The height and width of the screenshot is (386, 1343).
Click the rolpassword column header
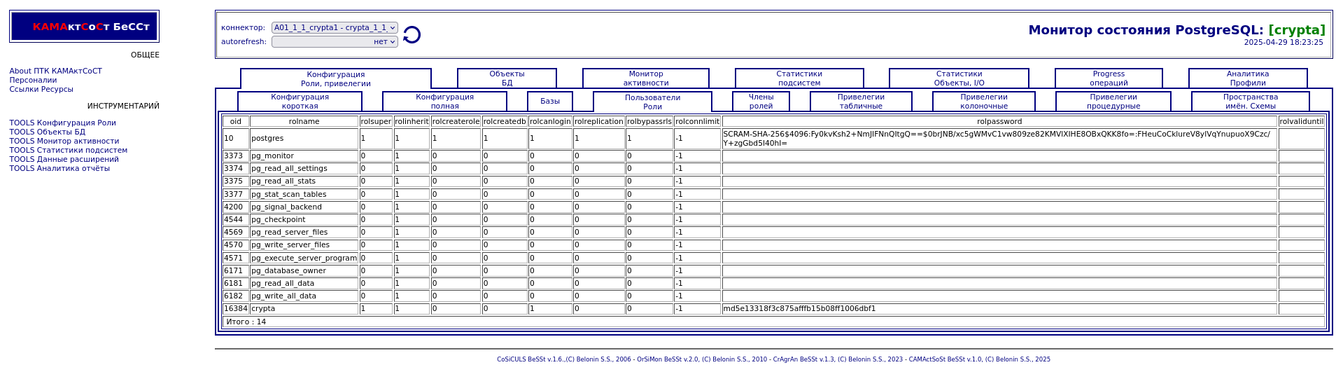click(999, 121)
